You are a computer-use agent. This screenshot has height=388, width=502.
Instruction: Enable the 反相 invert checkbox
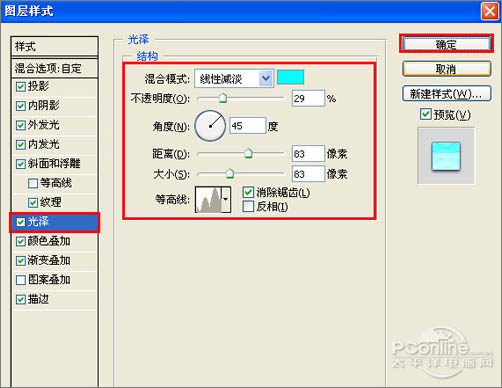(248, 207)
